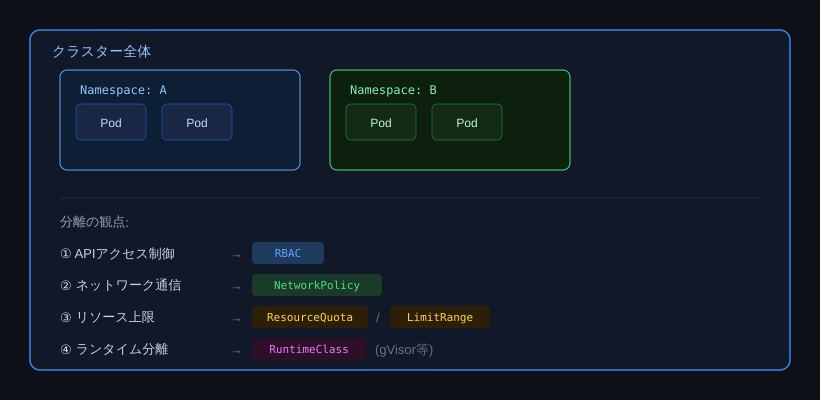Click the RuntimeClass badge
This screenshot has width=820, height=400.
[309, 349]
